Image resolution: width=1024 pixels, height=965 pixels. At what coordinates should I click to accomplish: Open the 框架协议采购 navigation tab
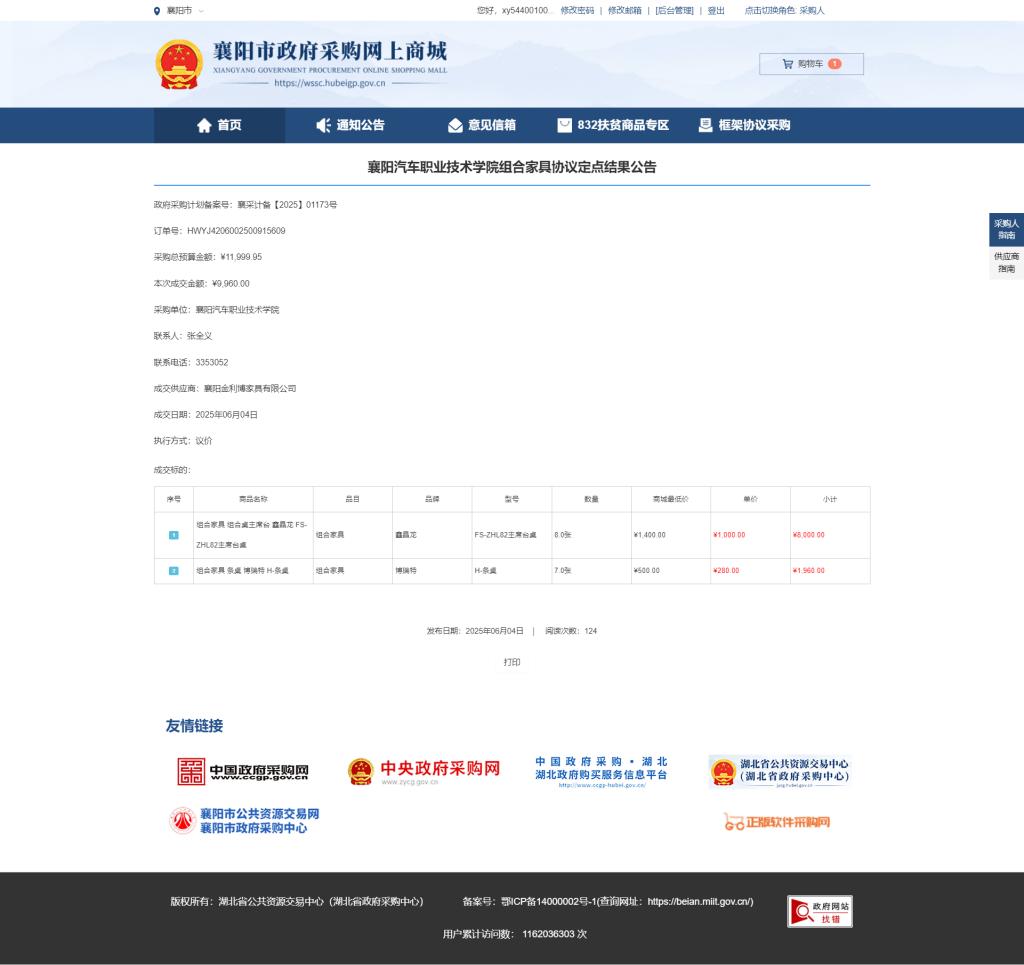(744, 125)
